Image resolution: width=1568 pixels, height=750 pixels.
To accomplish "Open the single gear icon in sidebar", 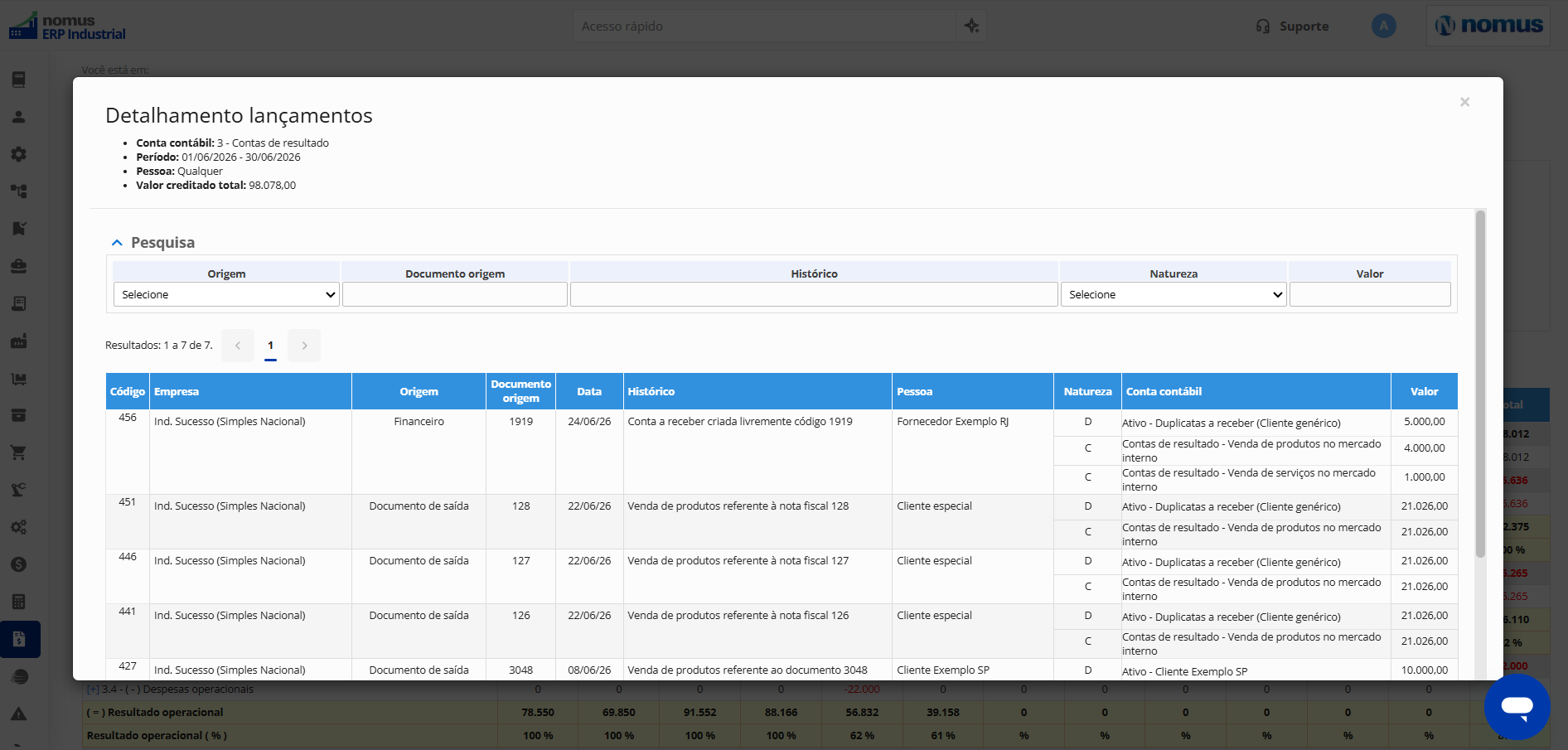I will tap(19, 154).
